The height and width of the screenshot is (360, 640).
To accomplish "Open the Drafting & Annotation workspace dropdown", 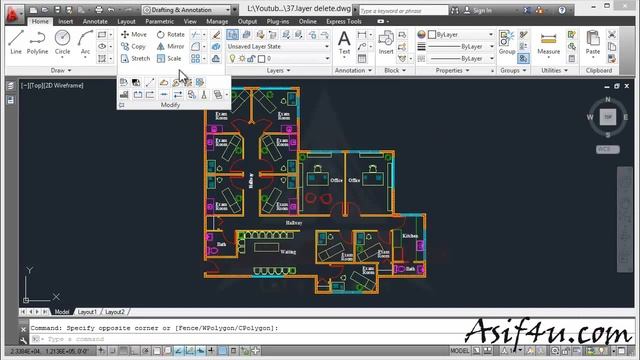I will pyautogui.click(x=186, y=10).
